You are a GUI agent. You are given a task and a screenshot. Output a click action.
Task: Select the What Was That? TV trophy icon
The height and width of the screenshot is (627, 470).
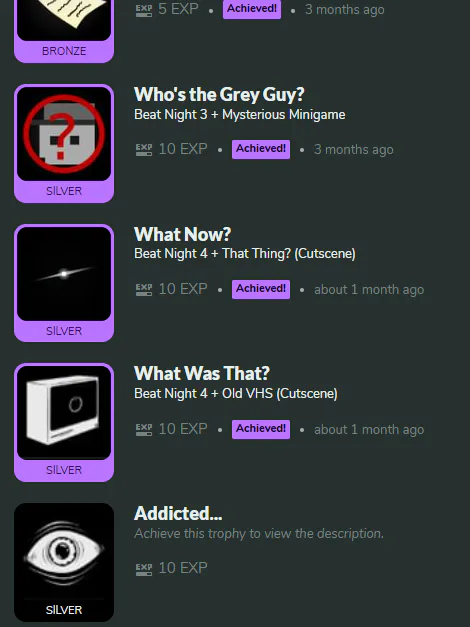click(64, 413)
